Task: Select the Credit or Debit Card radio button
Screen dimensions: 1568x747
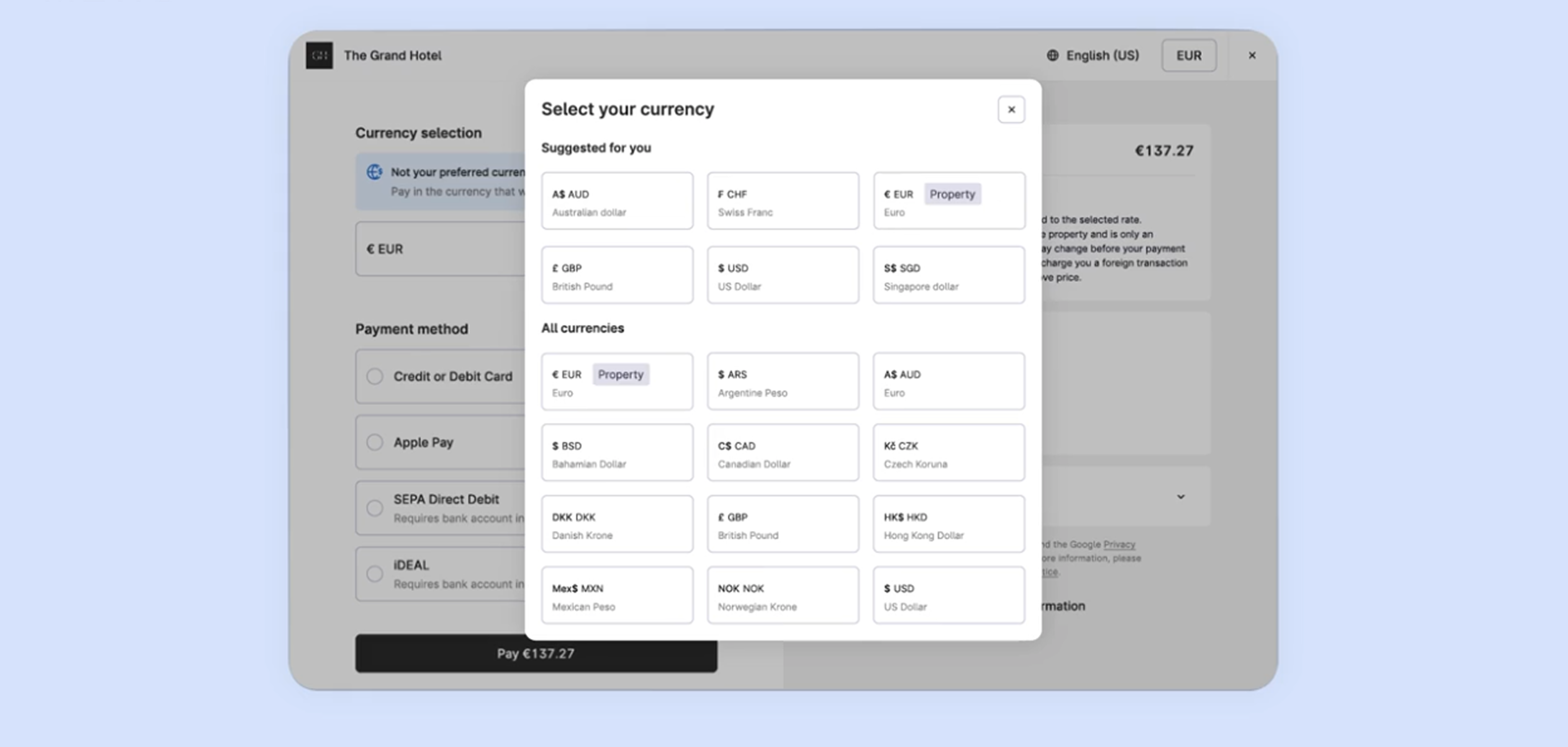Action: point(375,376)
